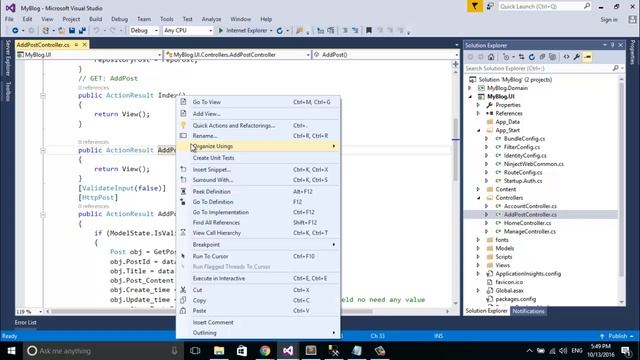Choose Quick Actions and Refactorings
The image size is (640, 360).
(258, 125)
